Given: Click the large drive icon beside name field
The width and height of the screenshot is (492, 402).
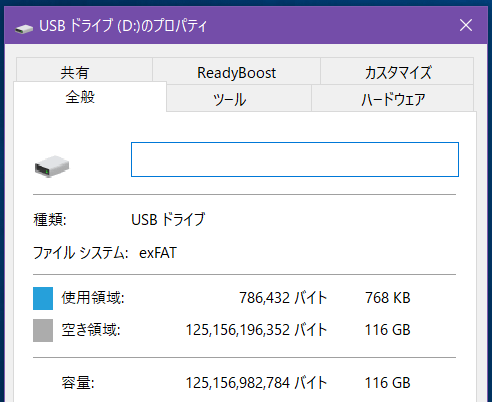Looking at the screenshot, I should click(52, 166).
